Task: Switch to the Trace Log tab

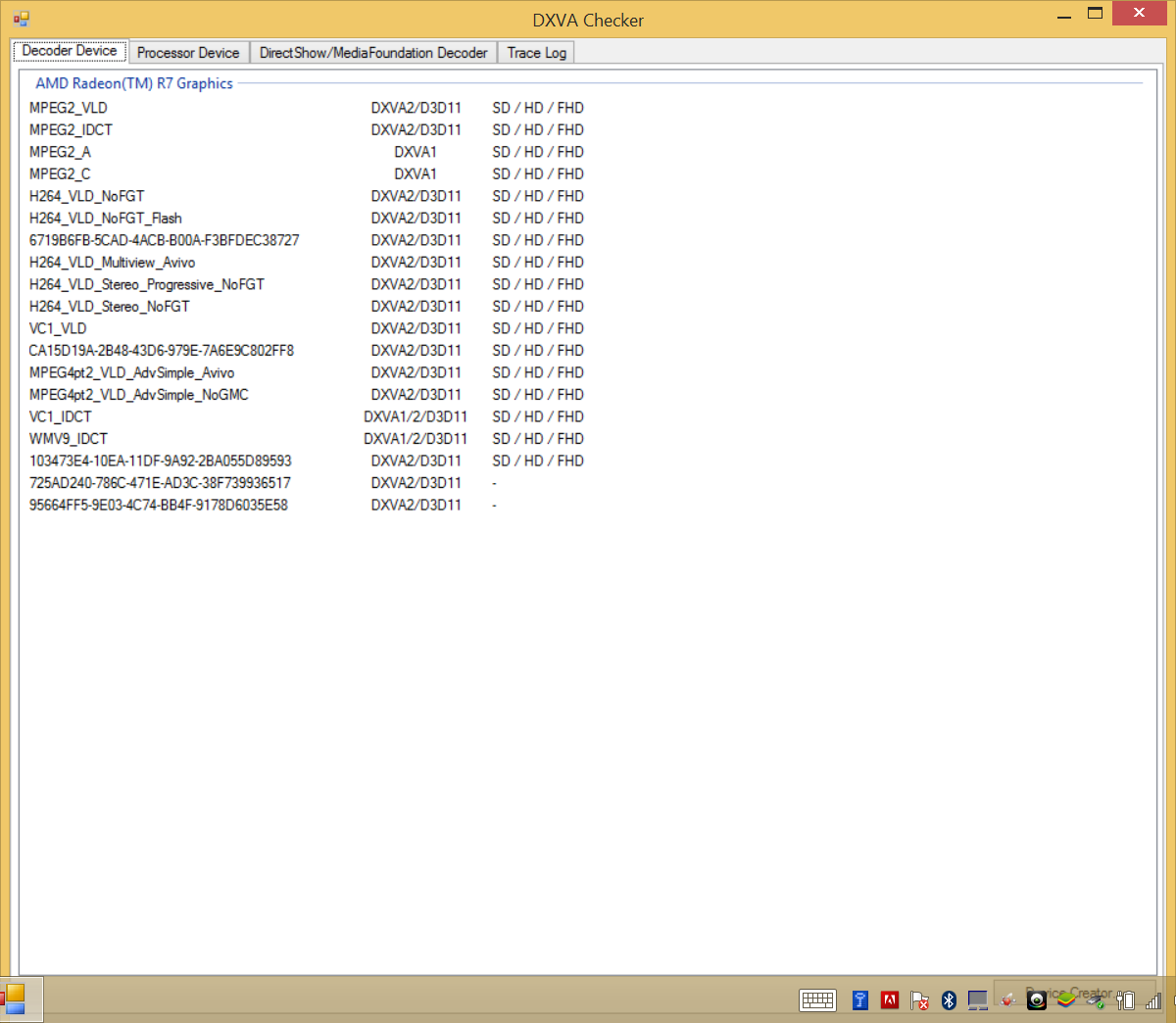Action: click(537, 53)
